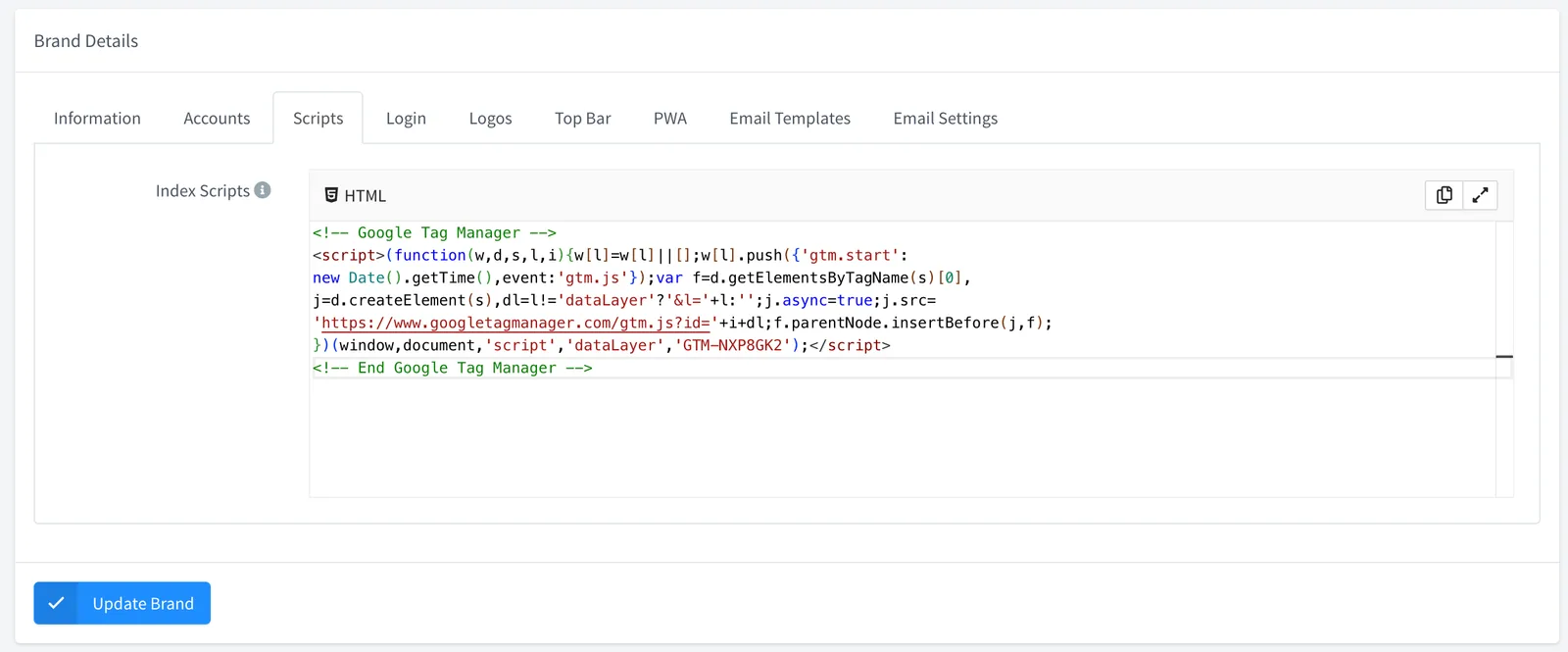
Task: Open the Email Settings tab
Action: (946, 119)
